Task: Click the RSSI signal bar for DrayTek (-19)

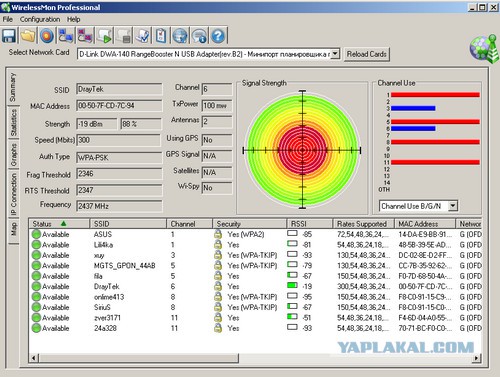Action: coord(292,286)
